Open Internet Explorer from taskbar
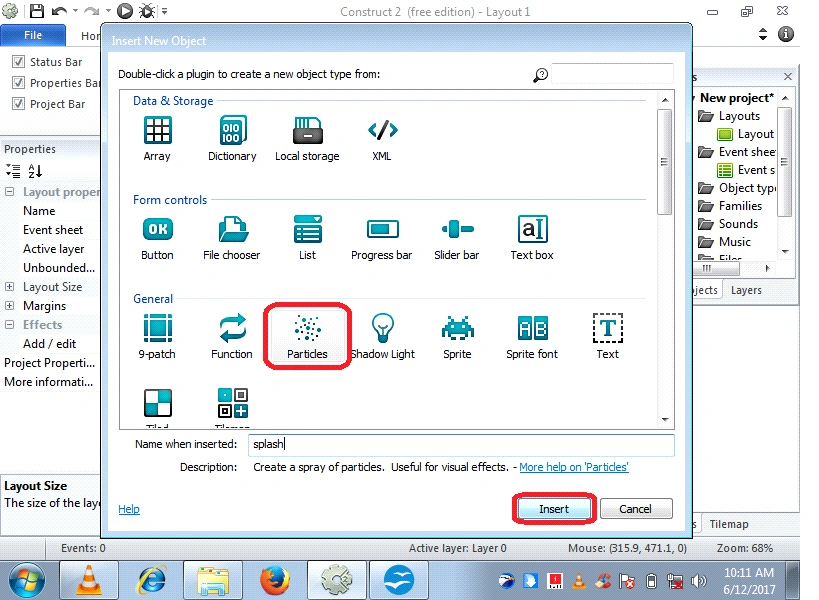819x600 pixels. click(x=151, y=580)
